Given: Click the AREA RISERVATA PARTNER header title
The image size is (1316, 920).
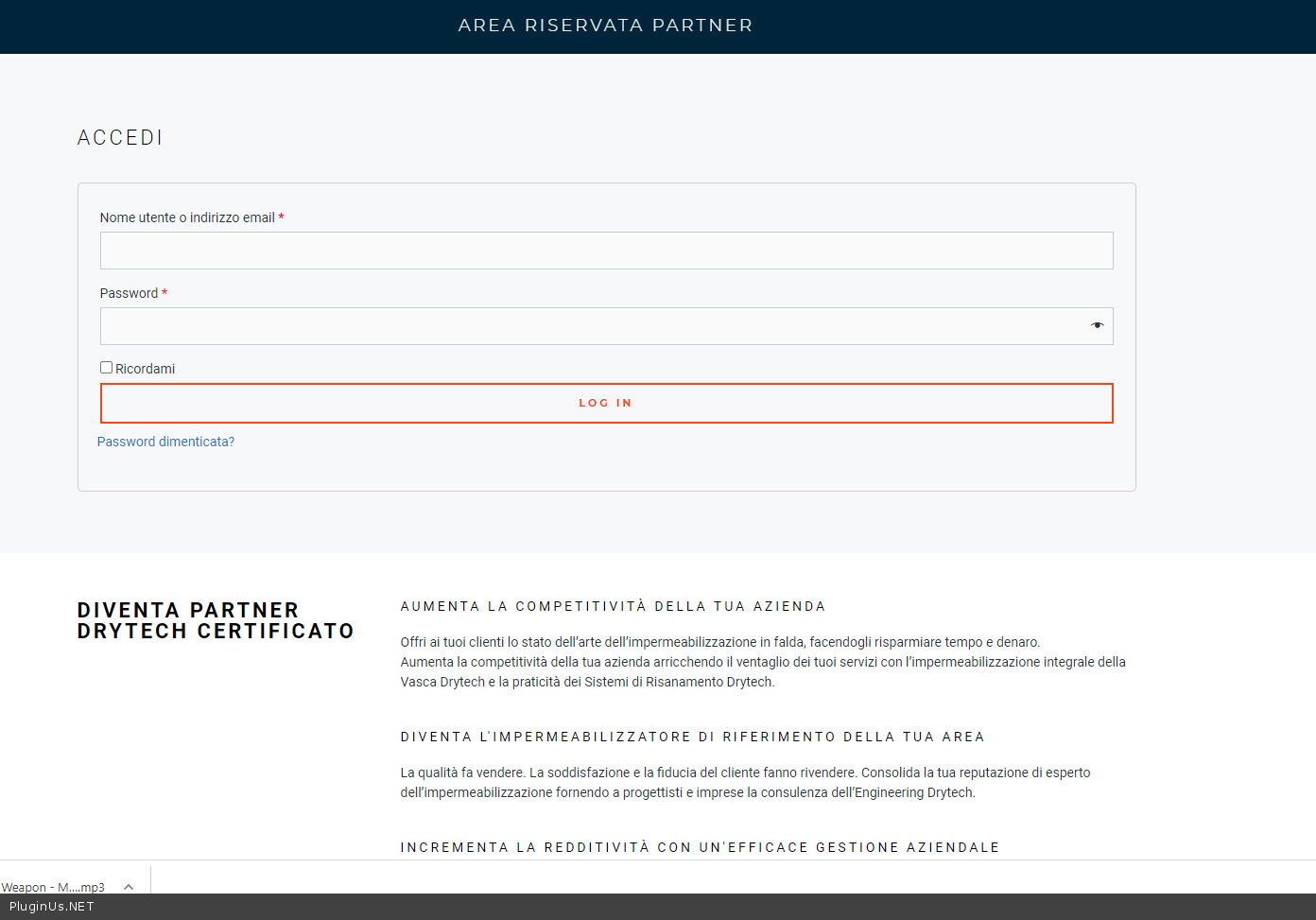Looking at the screenshot, I should [x=605, y=26].
